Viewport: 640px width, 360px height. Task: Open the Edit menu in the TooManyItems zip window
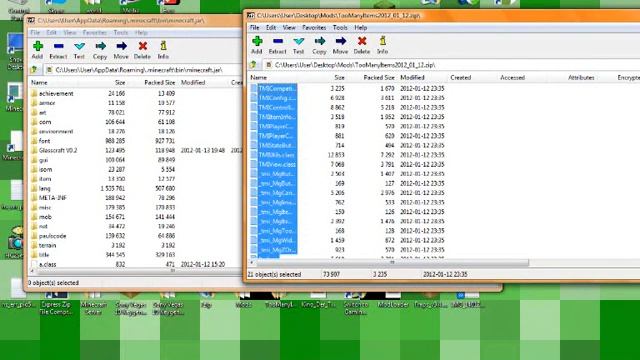(271, 28)
